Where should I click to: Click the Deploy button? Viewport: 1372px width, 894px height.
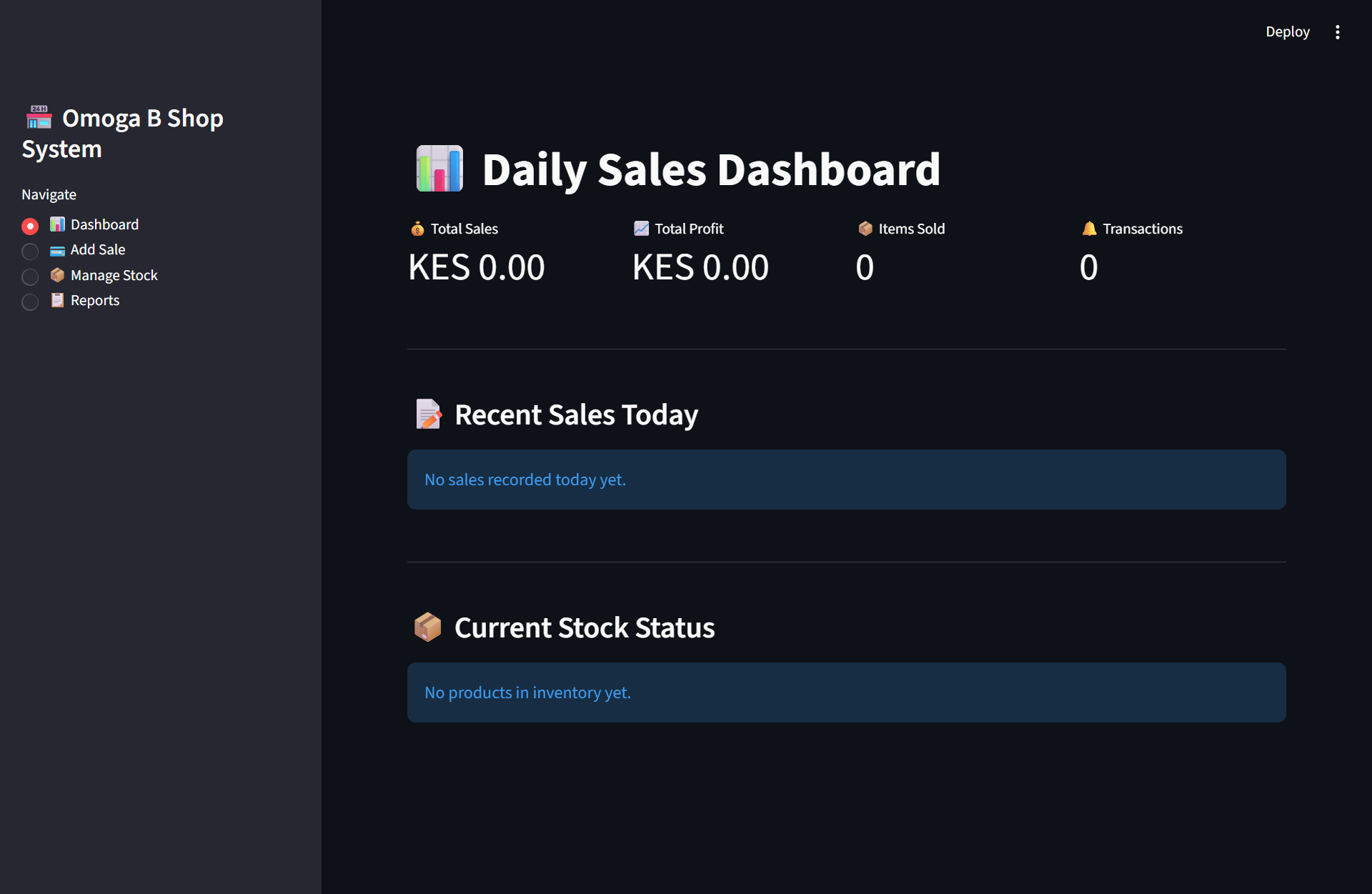coord(1288,32)
